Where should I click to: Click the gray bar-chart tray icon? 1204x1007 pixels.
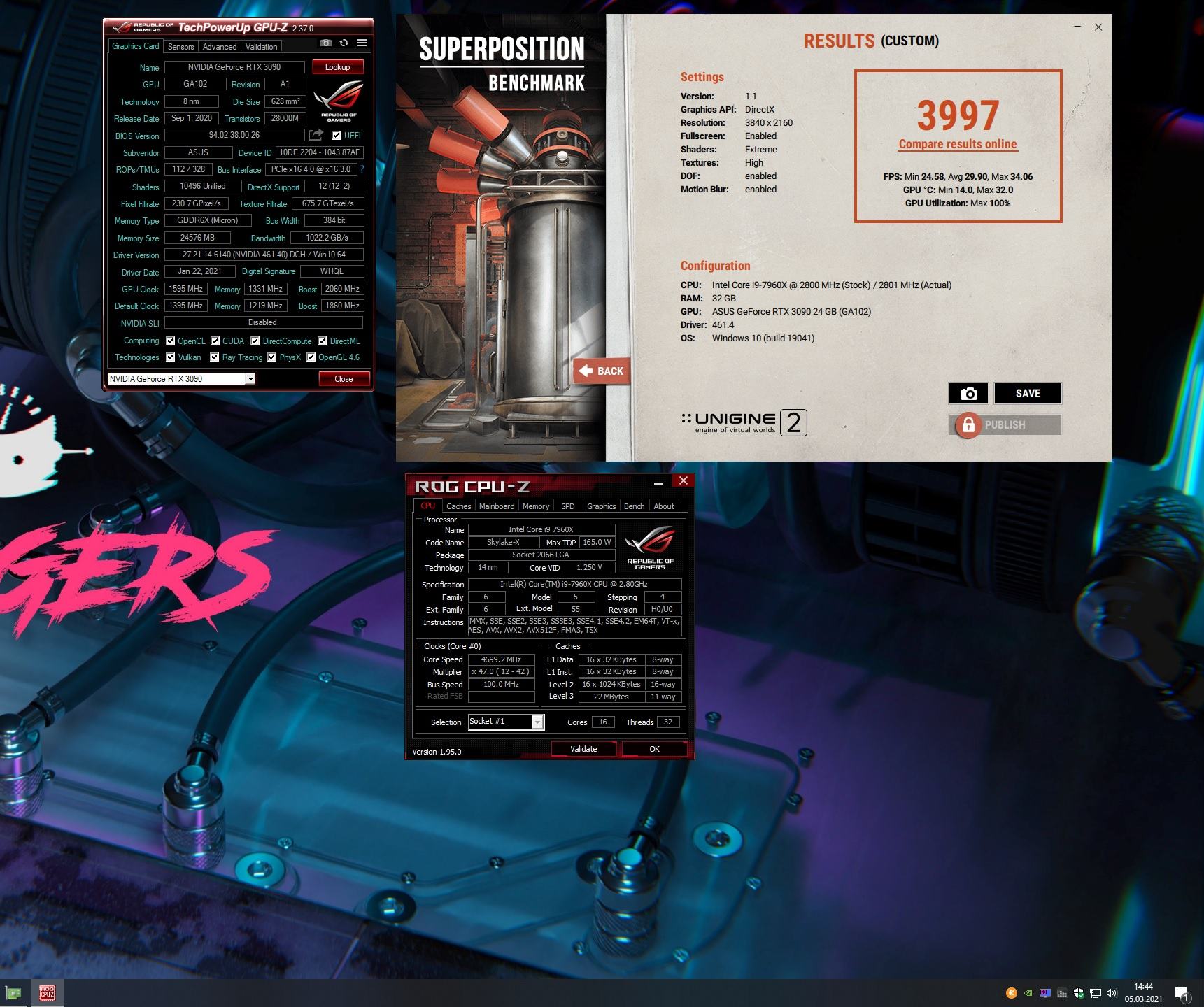coord(1062,993)
